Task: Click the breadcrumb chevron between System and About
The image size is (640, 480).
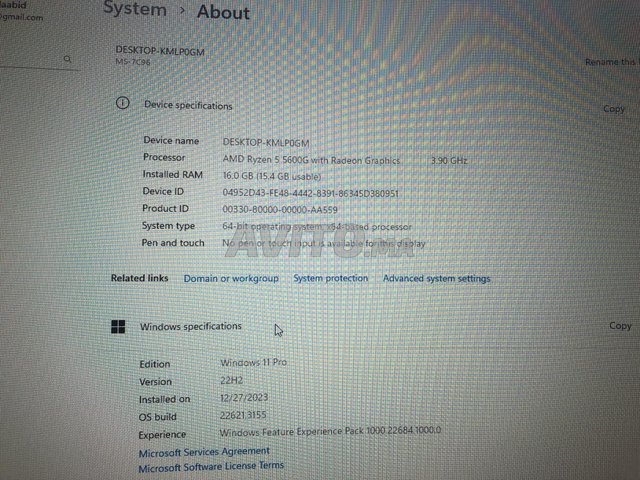Action: (x=182, y=11)
